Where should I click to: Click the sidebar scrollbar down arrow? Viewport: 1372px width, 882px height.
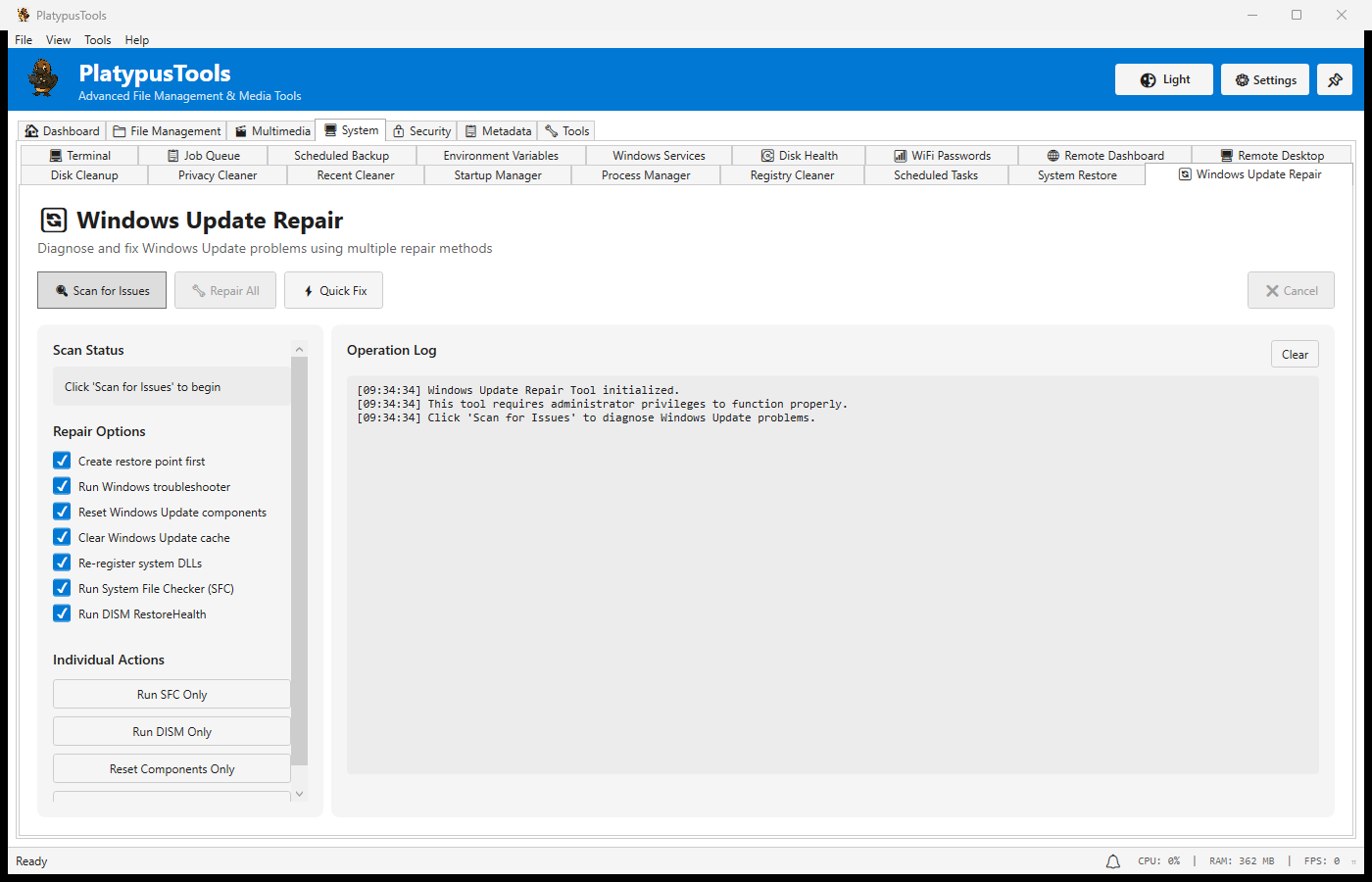pos(299,794)
